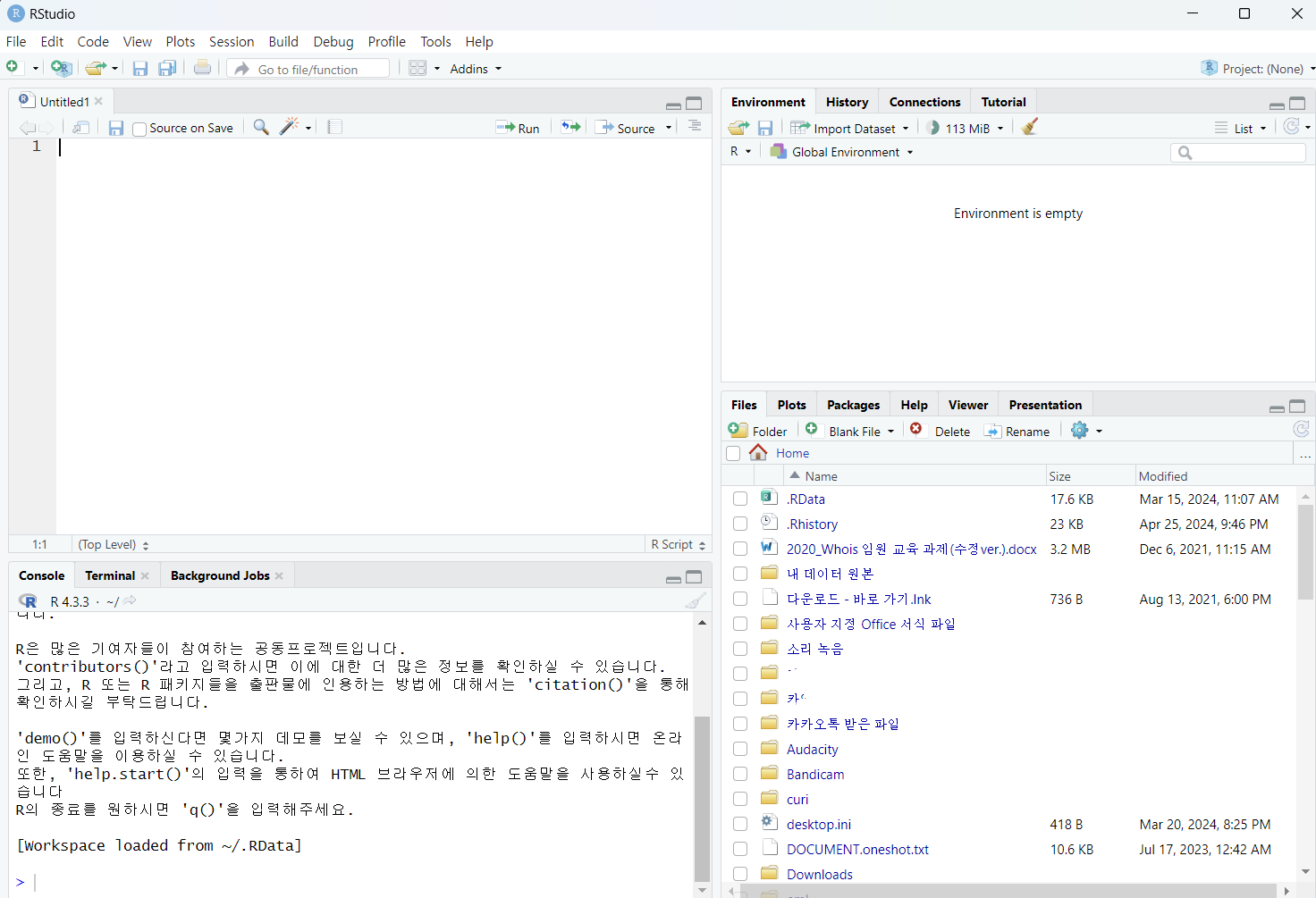
Task: Click the Open File folder icon in toolbar
Action: (x=95, y=68)
